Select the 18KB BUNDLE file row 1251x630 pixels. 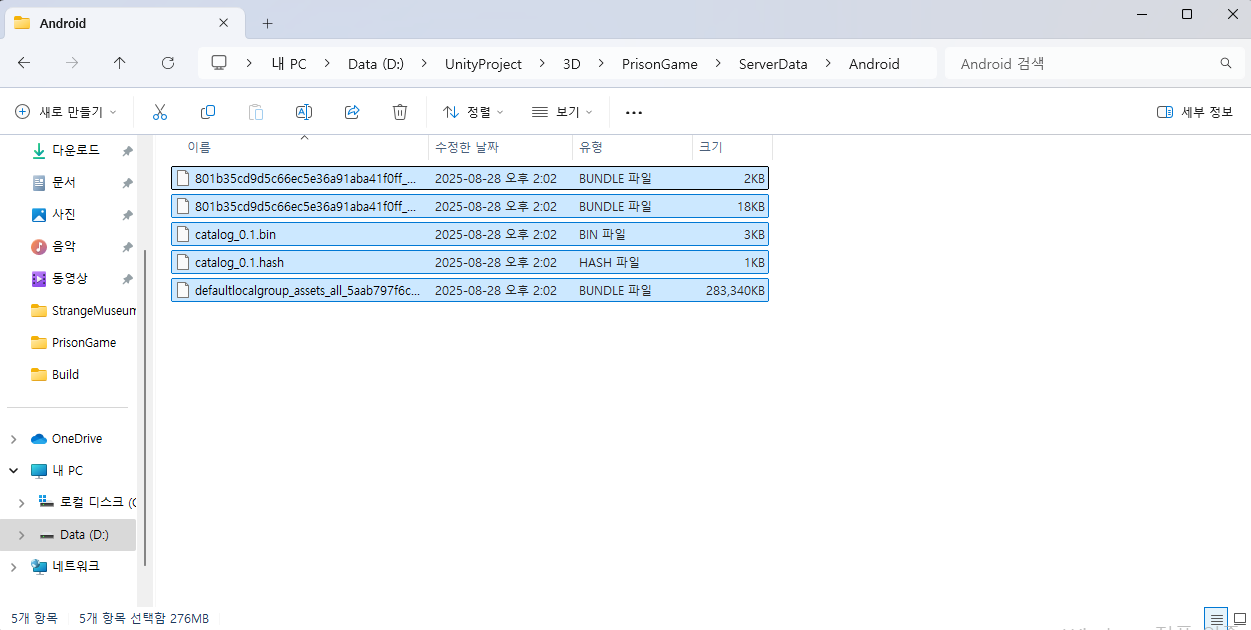coord(470,206)
